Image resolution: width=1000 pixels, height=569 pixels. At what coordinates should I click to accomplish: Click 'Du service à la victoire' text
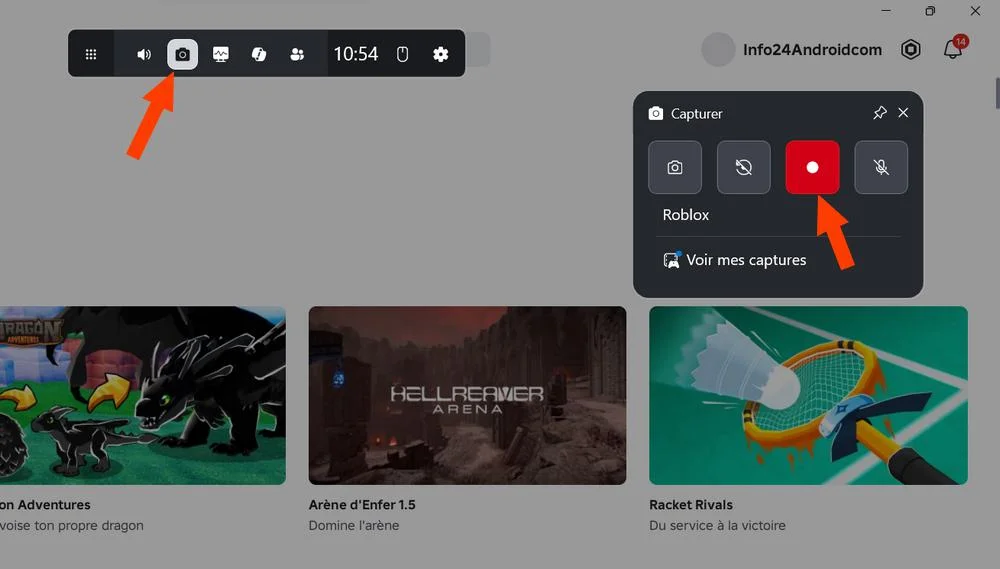tap(717, 526)
